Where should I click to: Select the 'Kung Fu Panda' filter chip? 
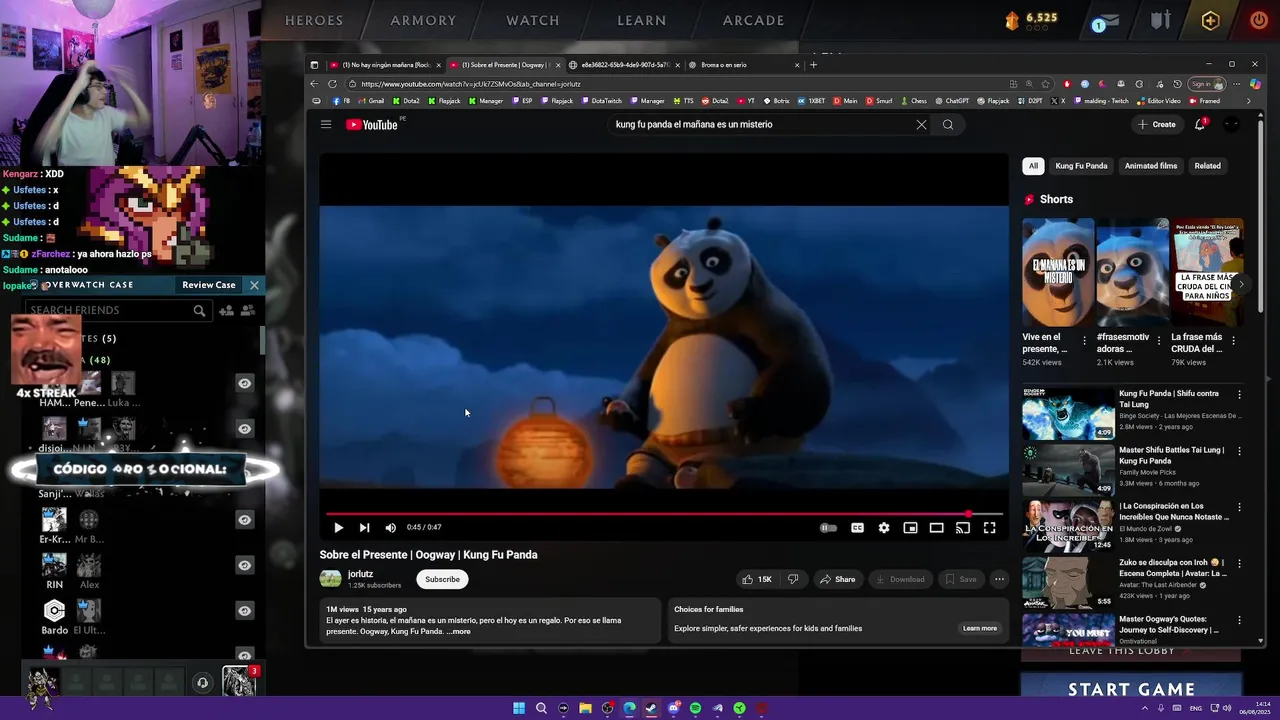[1081, 166]
